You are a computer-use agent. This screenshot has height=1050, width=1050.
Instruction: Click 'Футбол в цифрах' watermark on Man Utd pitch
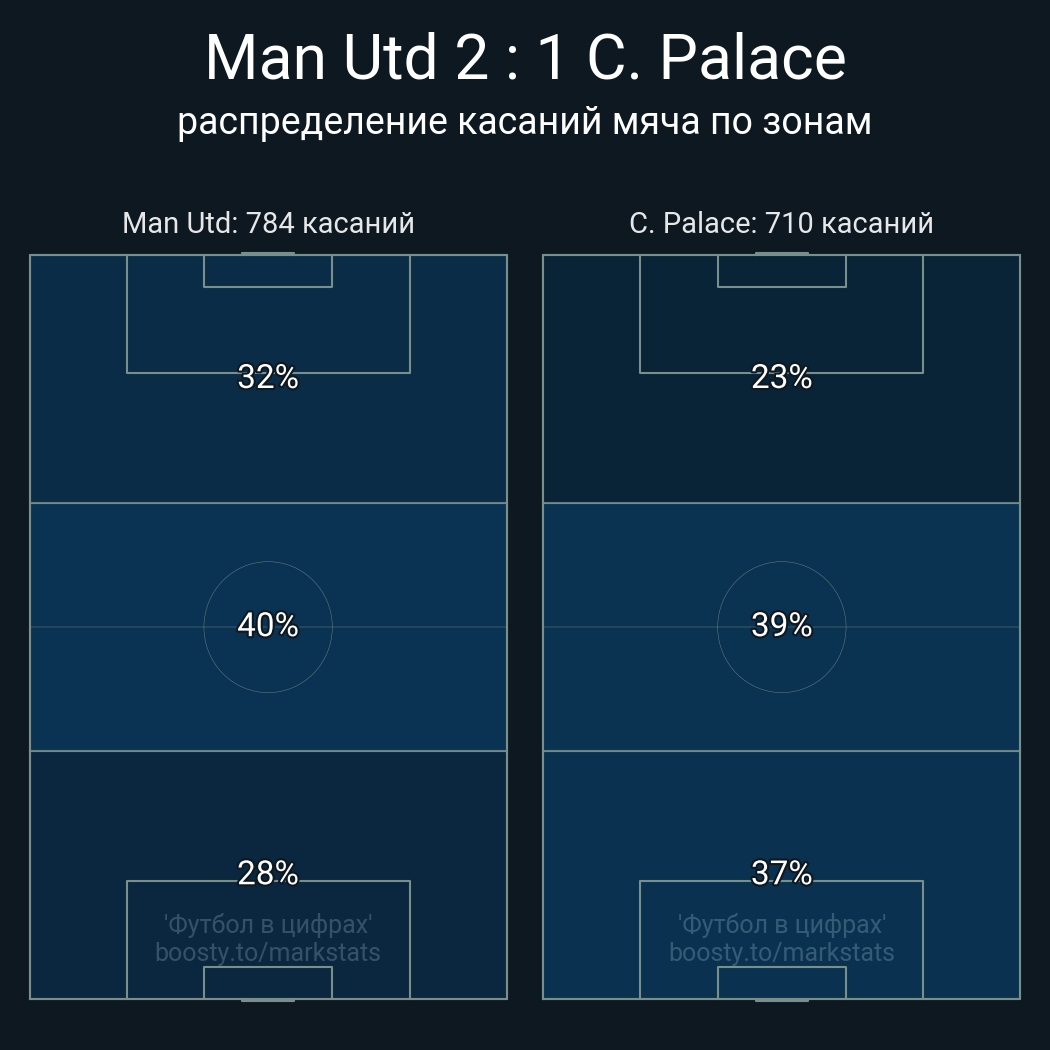point(268,924)
